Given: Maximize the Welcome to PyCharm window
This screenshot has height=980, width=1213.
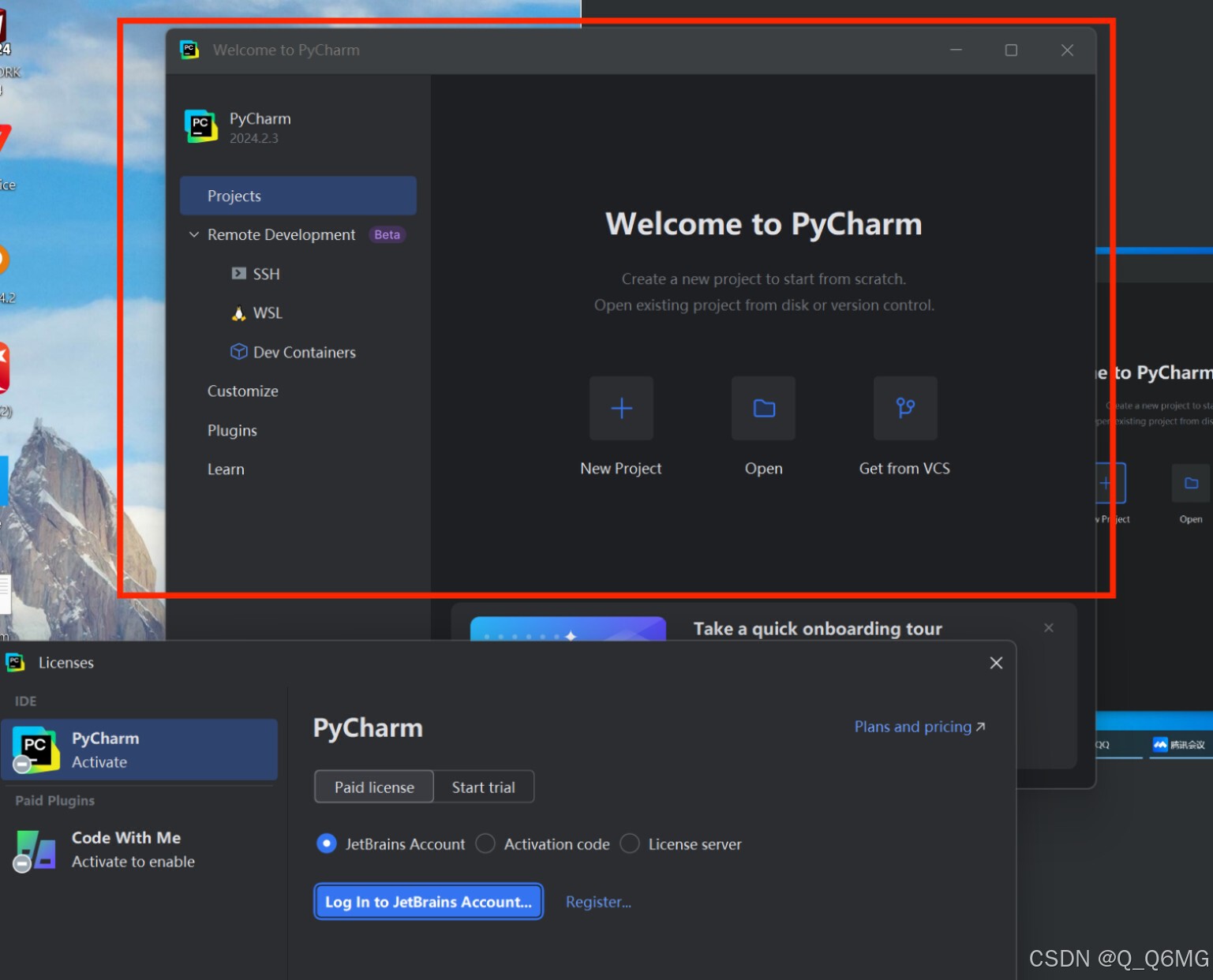Looking at the screenshot, I should (x=1011, y=50).
